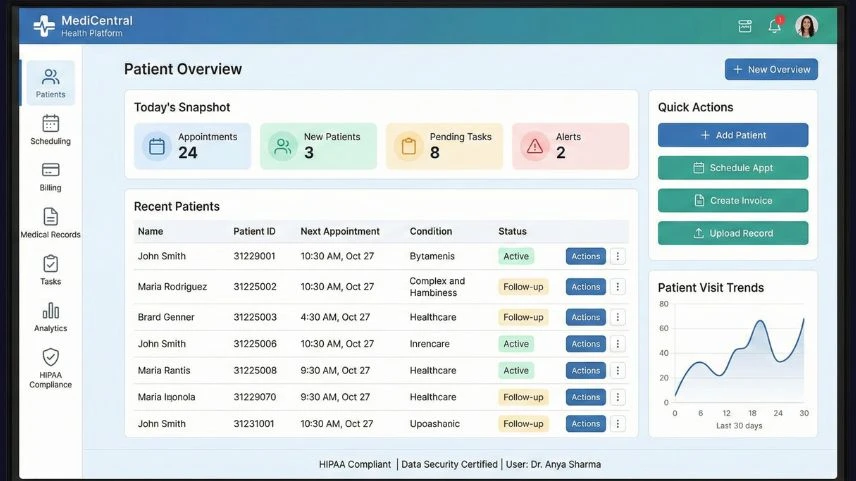Click the Schedule Appt button

(x=733, y=168)
